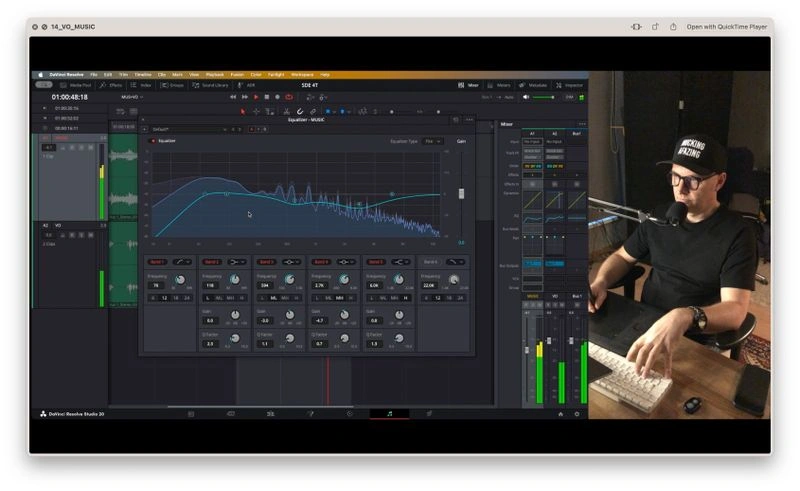Open the Media Pool panel
This screenshot has height=491, width=800.
[76, 85]
